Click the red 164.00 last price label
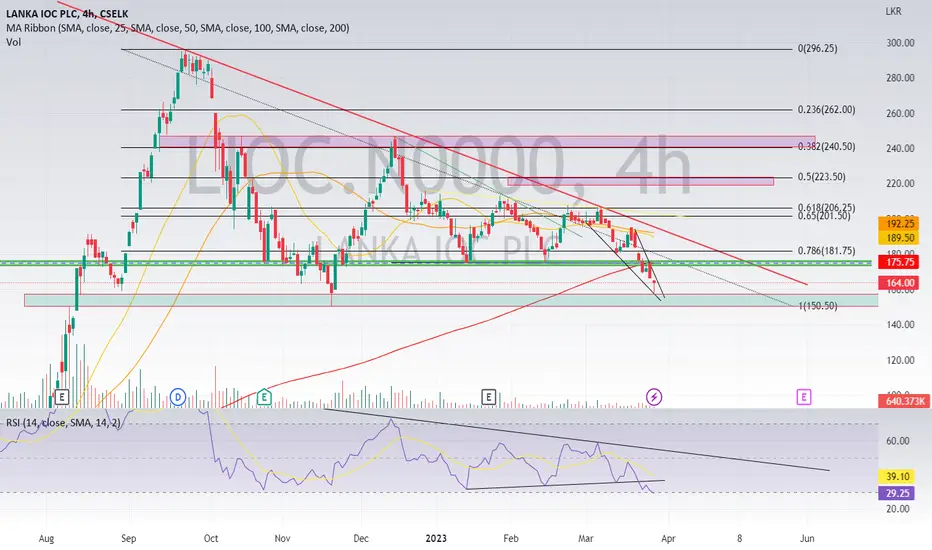This screenshot has width=932, height=550. tap(900, 283)
